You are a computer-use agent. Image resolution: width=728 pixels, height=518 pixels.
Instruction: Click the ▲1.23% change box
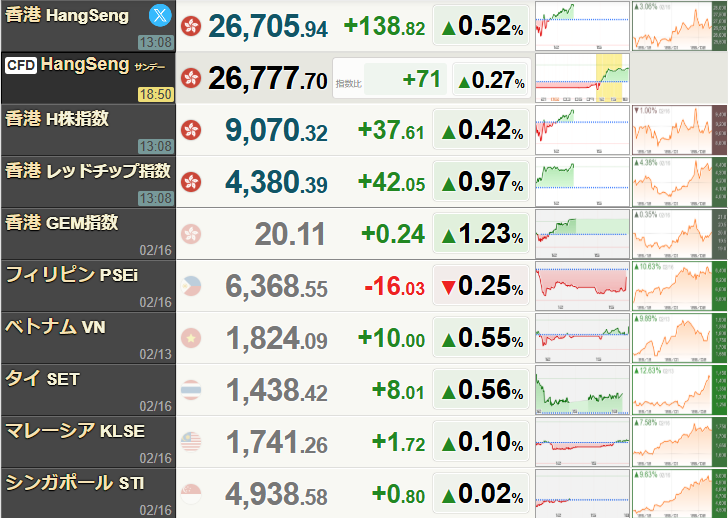pyautogui.click(x=481, y=233)
